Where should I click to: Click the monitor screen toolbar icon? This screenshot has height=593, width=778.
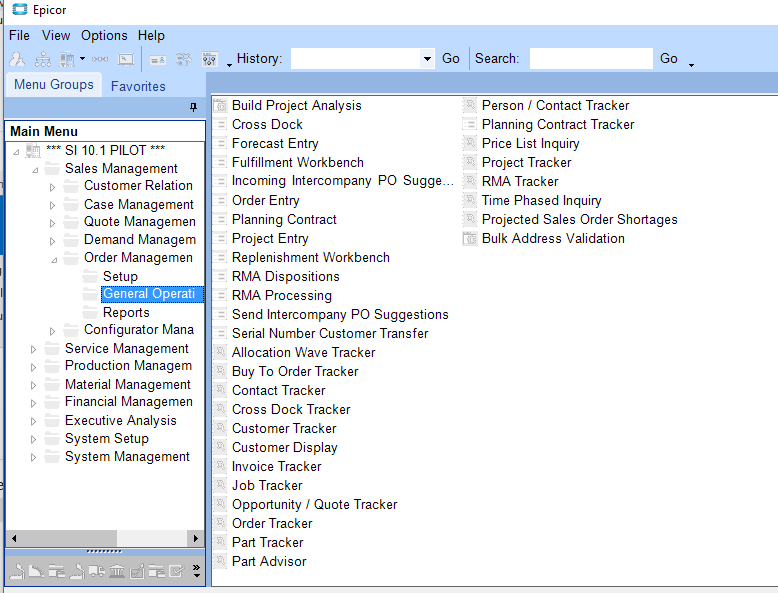point(126,60)
